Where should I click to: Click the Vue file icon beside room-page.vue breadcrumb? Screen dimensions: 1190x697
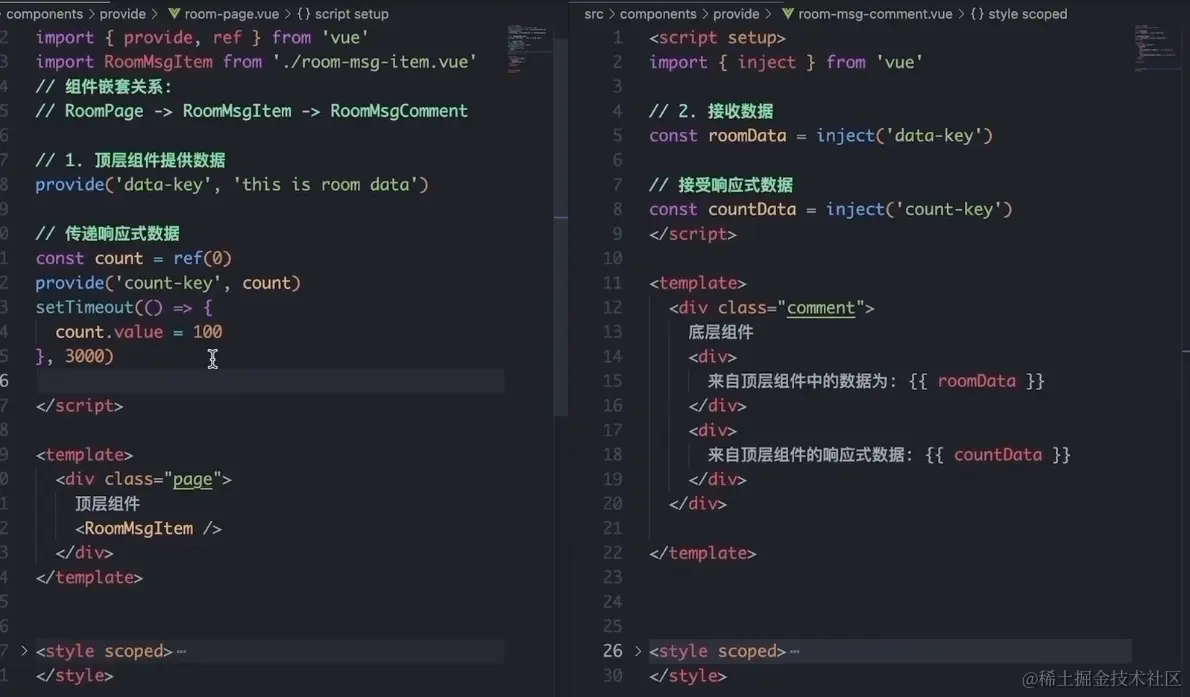click(x=174, y=14)
